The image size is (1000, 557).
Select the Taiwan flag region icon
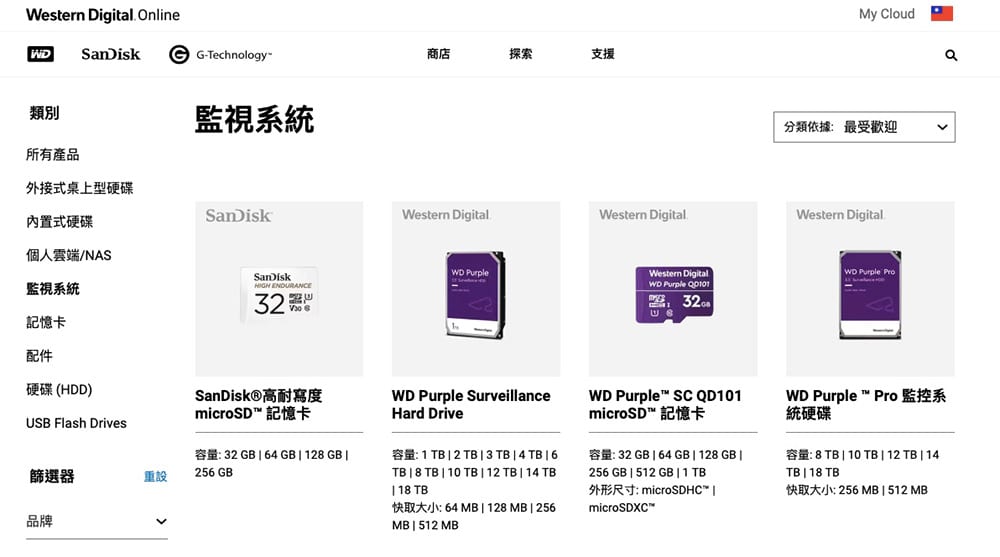(942, 13)
